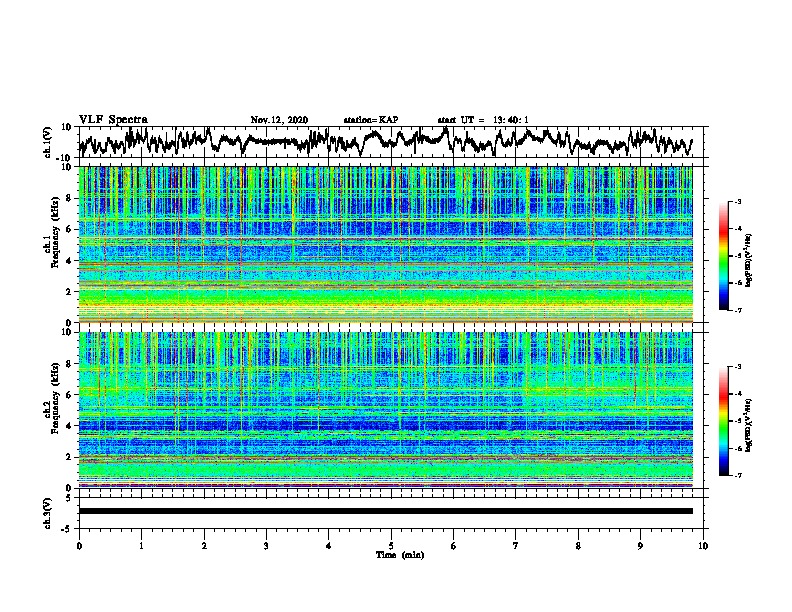Click the "8" kHz tick of ch.2 spectrogram
The image size is (792, 612).
tap(69, 364)
